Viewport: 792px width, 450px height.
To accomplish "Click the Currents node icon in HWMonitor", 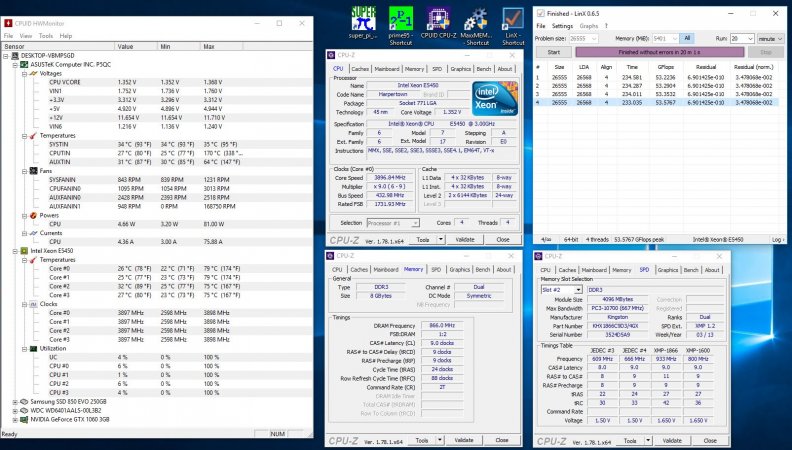I will (33, 233).
